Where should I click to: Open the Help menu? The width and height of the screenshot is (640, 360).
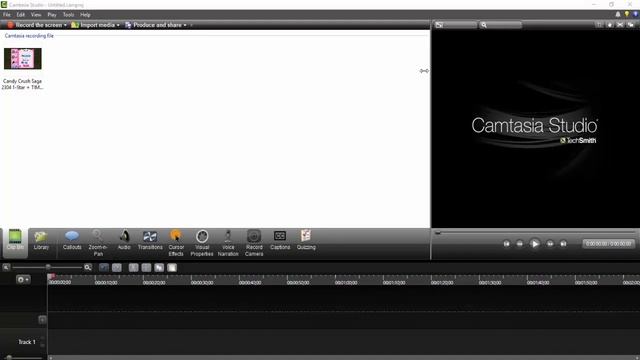[x=85, y=15]
